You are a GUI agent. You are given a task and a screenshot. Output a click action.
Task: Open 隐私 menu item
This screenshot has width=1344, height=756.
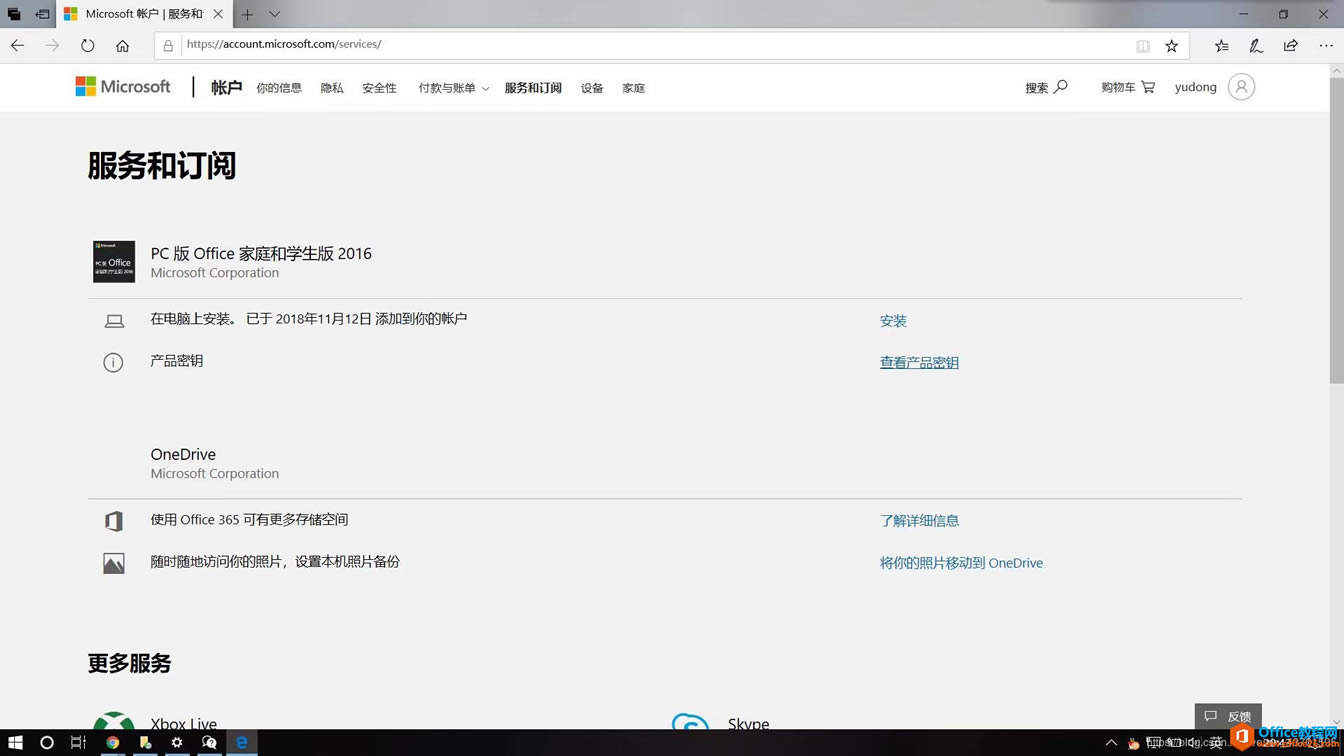[332, 88]
